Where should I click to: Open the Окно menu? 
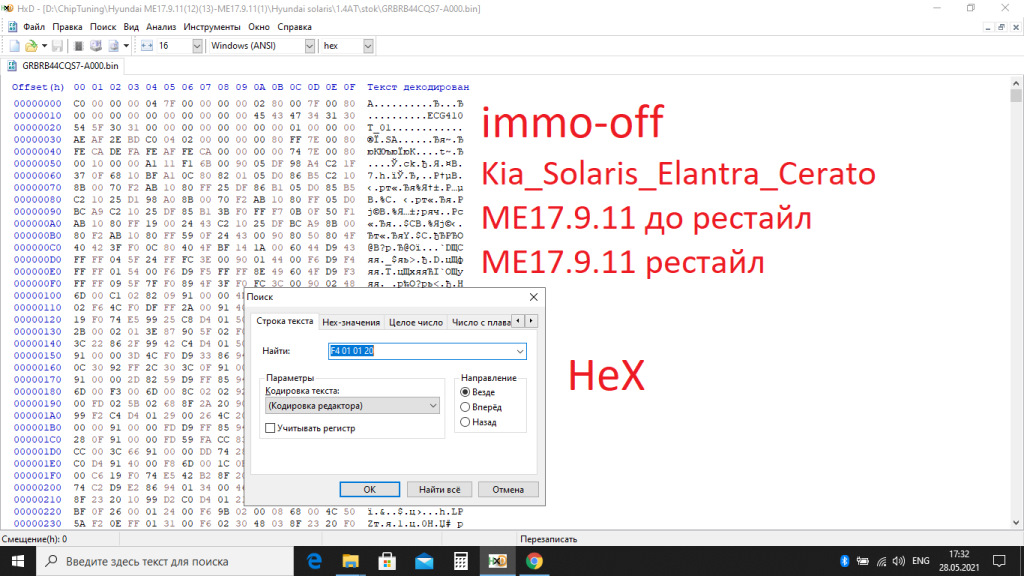(x=259, y=27)
